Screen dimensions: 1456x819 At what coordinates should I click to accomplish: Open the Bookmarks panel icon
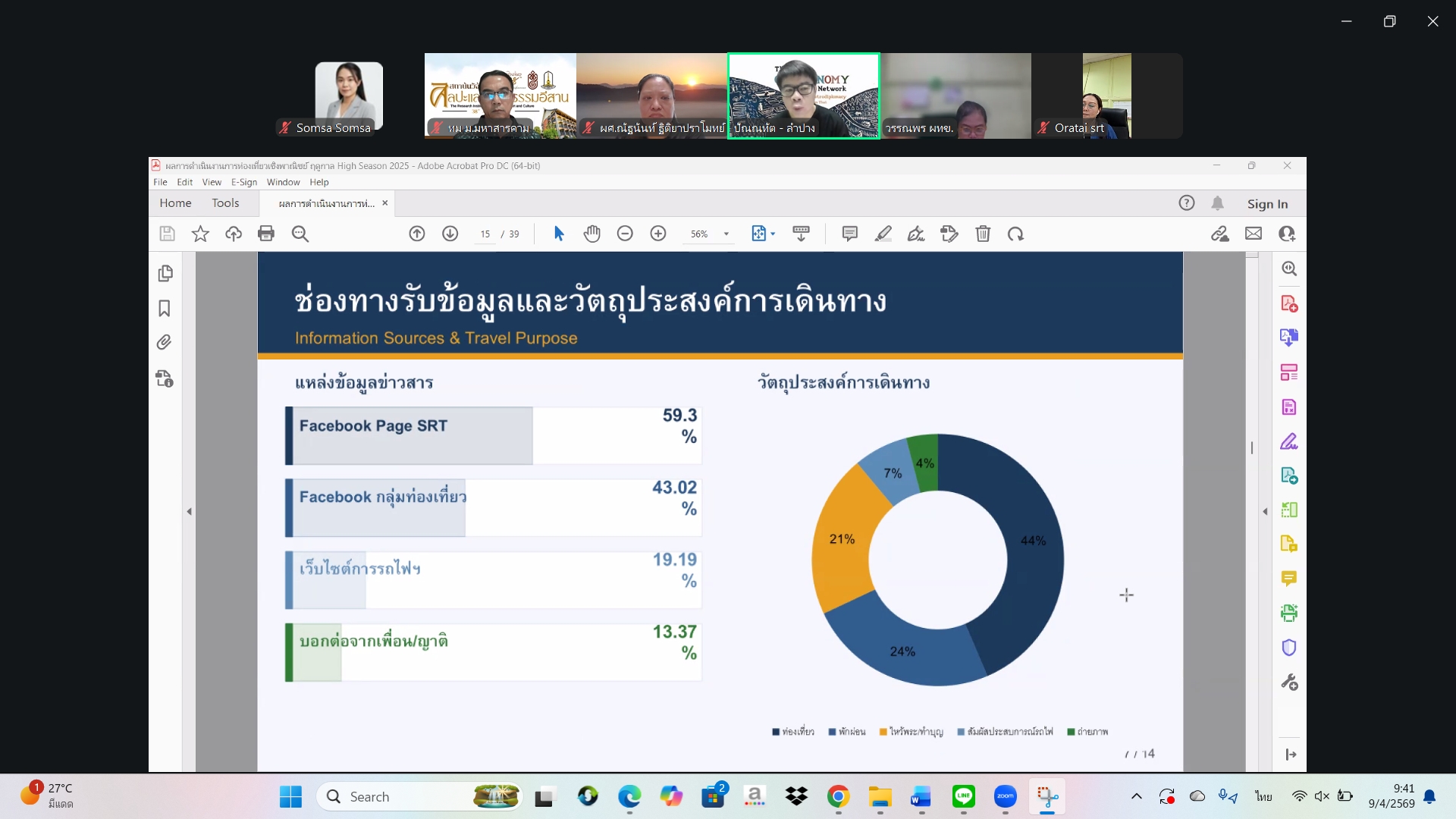[x=165, y=309]
